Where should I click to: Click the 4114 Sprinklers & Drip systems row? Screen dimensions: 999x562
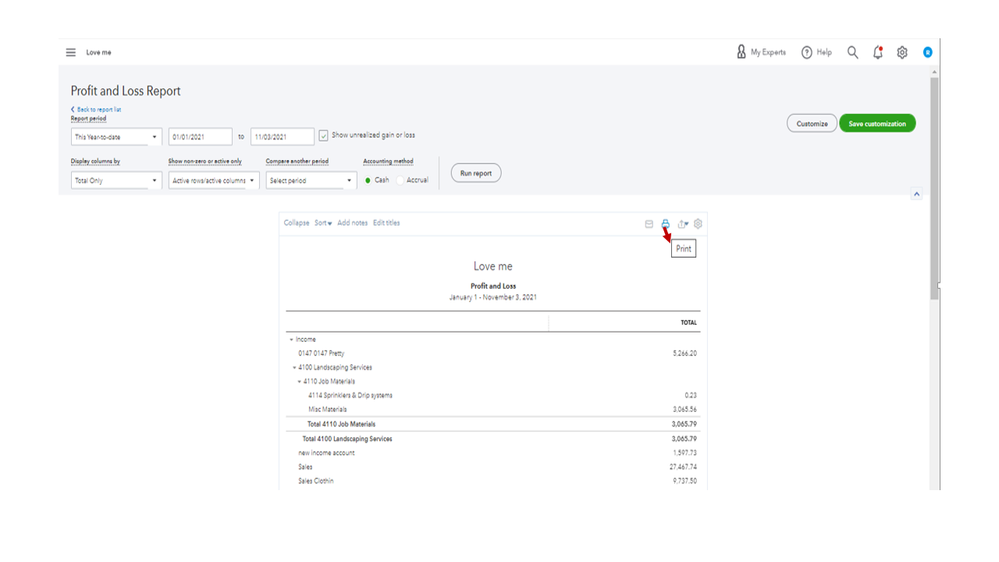click(x=493, y=396)
